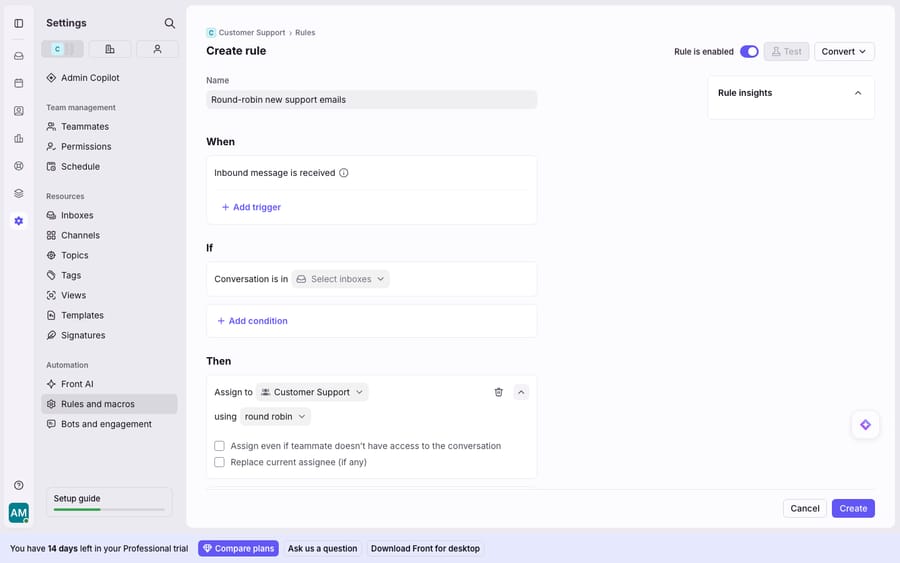Click the Customer Support breadcrumb
The image size is (900, 563).
251,33
